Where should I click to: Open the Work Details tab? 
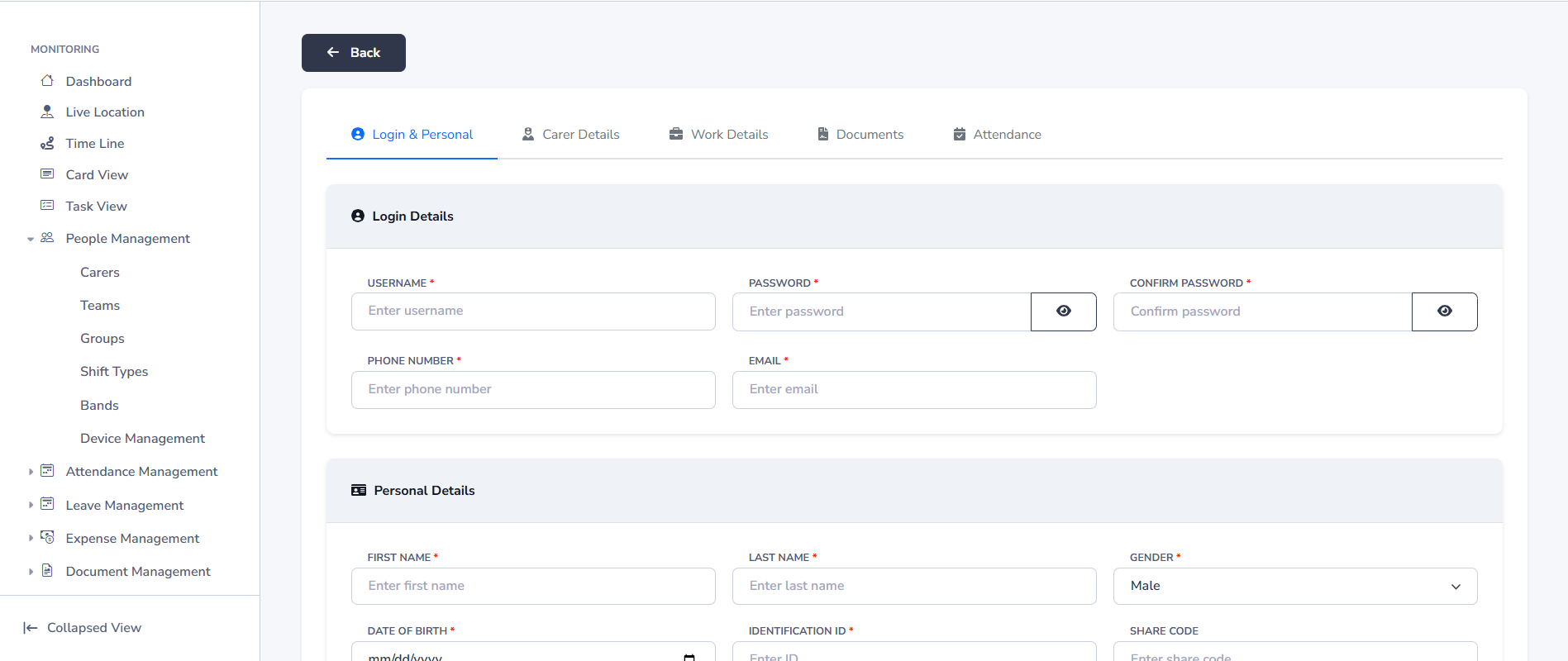click(x=718, y=135)
